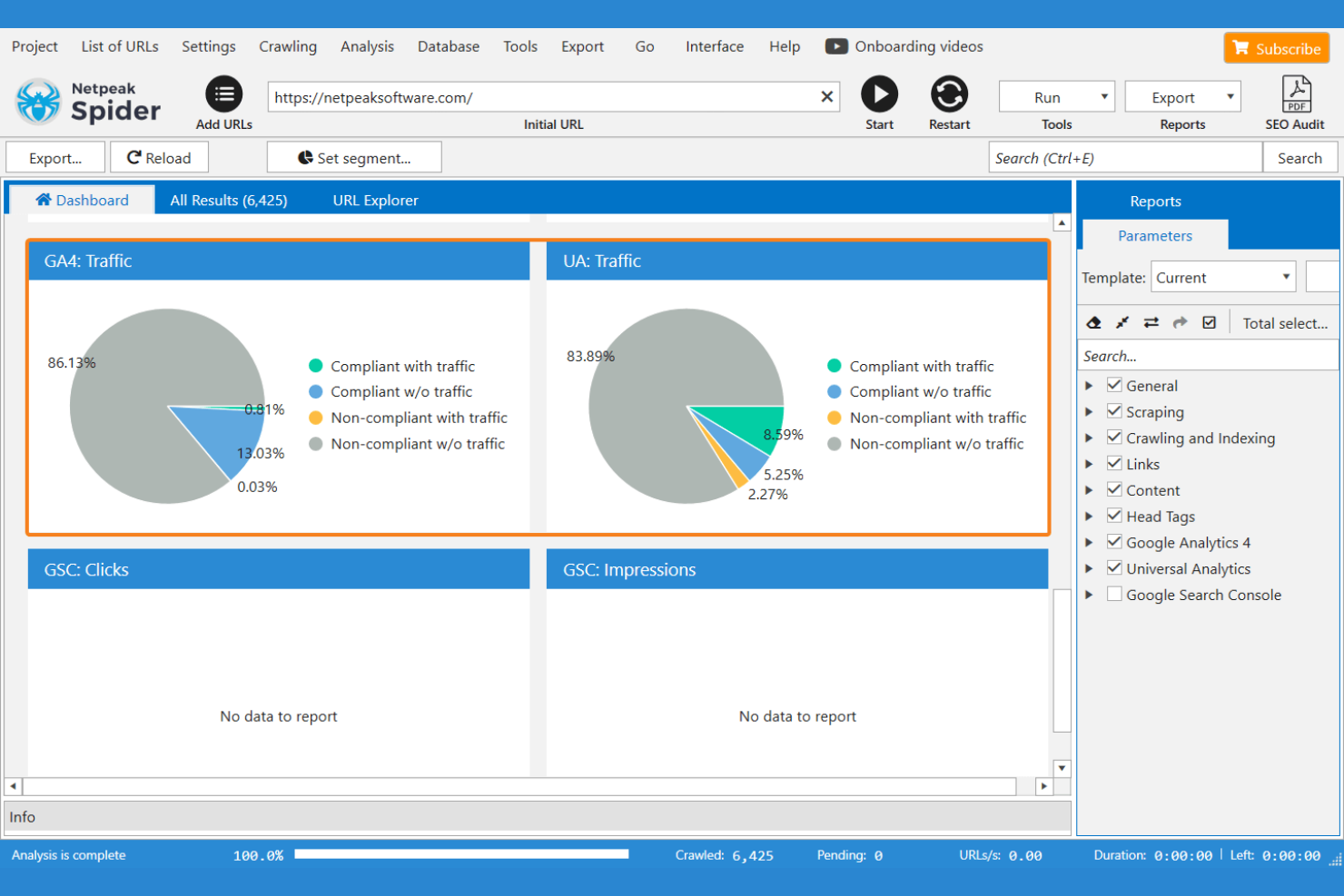Click the select-all checkbox icon in Parameters toolbar

tap(1209, 322)
